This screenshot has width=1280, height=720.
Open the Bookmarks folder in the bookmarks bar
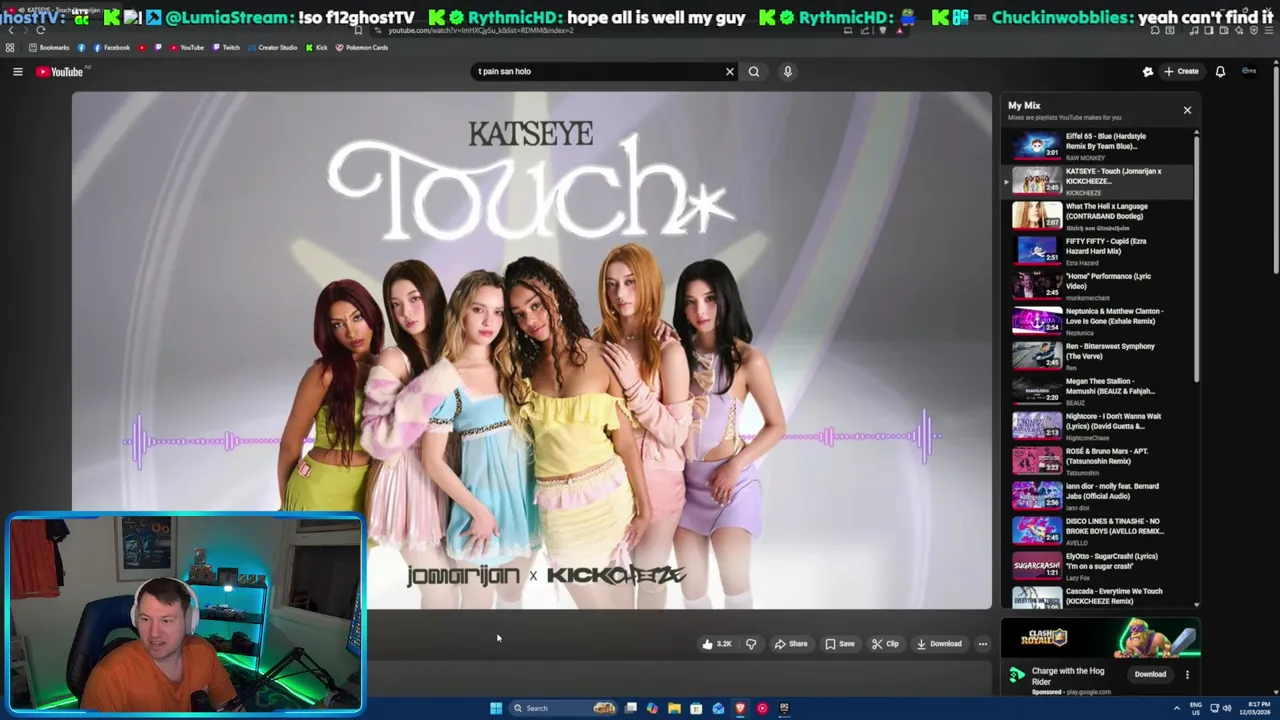pos(50,47)
